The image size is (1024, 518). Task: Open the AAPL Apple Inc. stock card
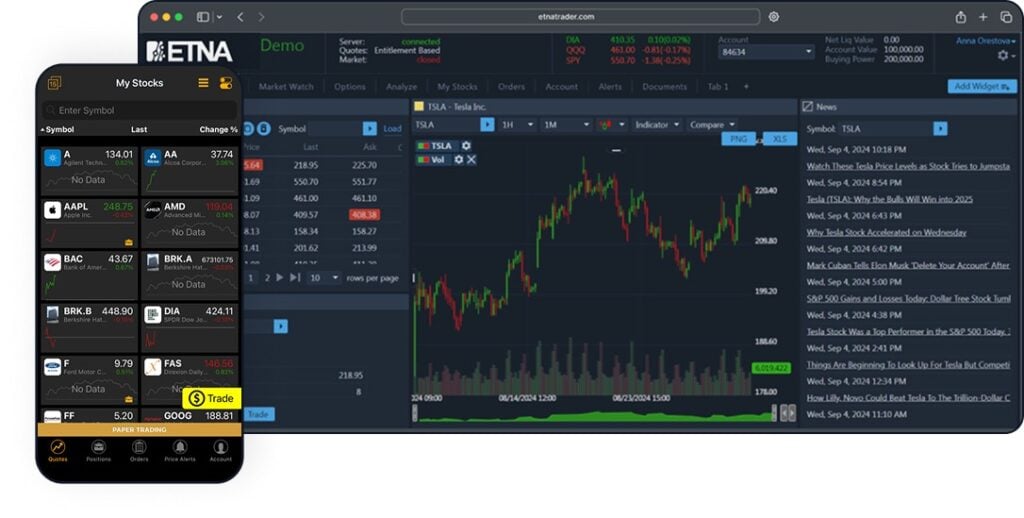(89, 223)
